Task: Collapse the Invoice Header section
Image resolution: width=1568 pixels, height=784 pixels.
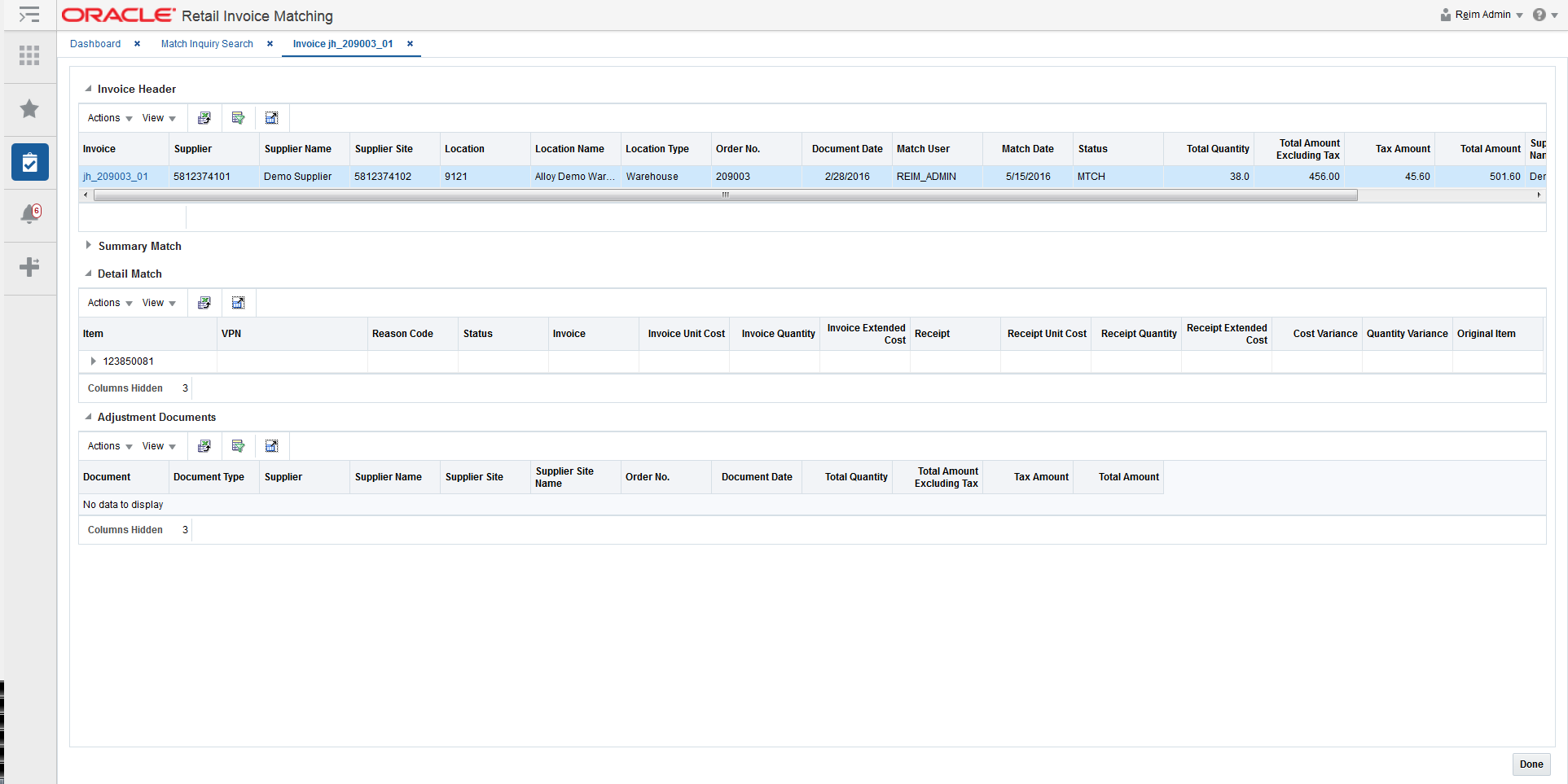Action: tap(88, 89)
